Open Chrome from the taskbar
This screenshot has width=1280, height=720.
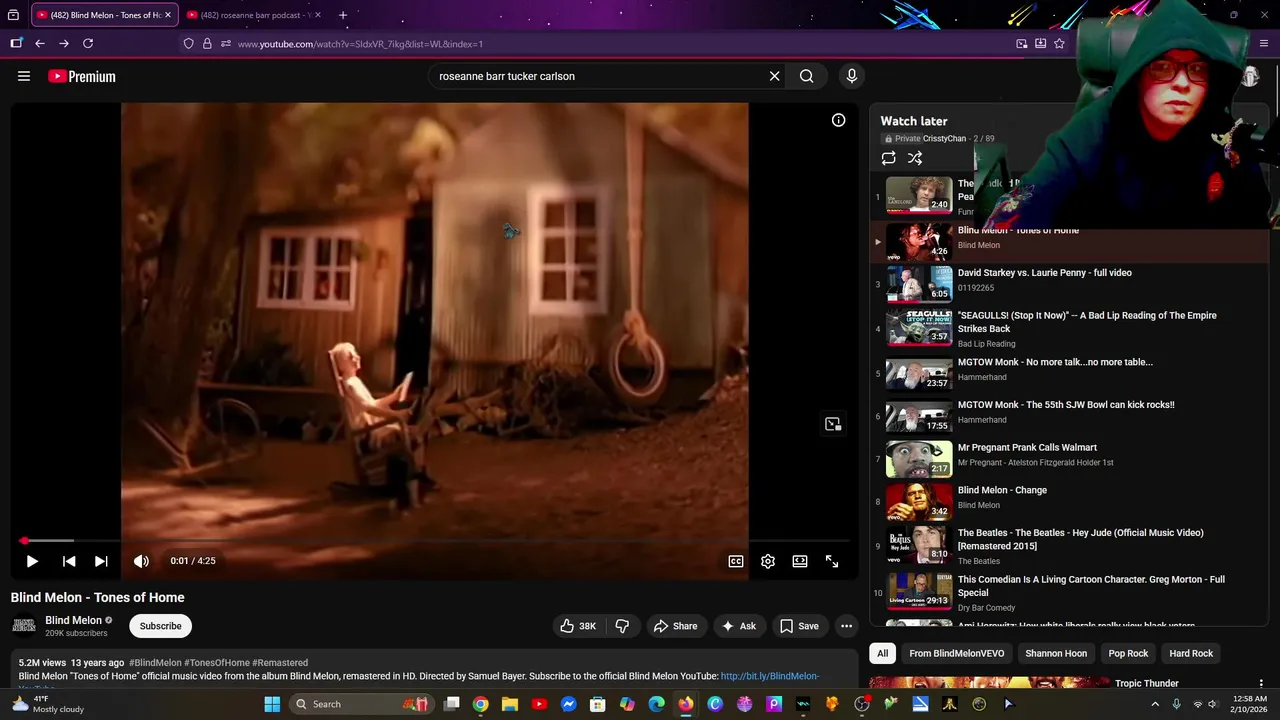481,704
